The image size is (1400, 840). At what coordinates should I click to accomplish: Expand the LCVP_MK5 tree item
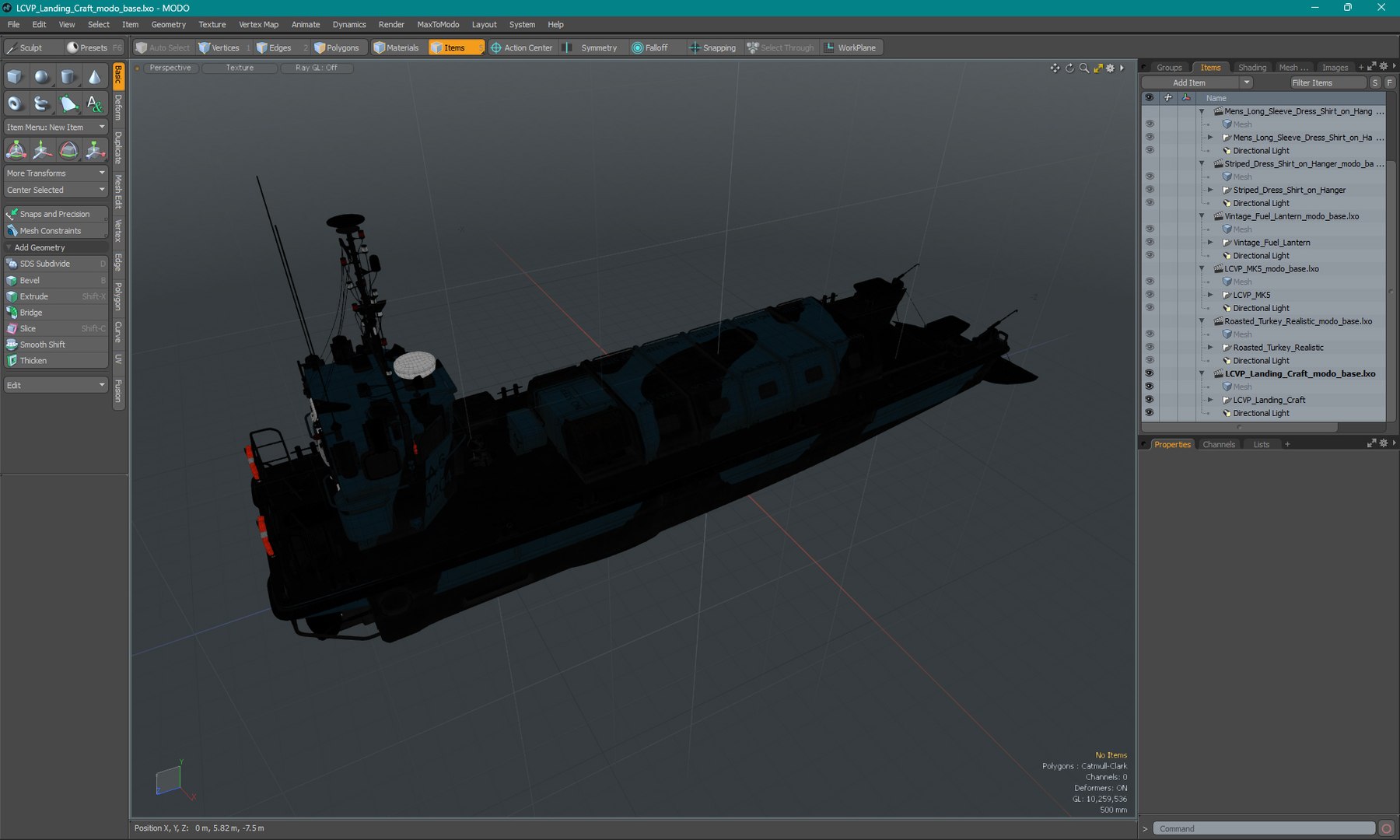click(x=1210, y=295)
